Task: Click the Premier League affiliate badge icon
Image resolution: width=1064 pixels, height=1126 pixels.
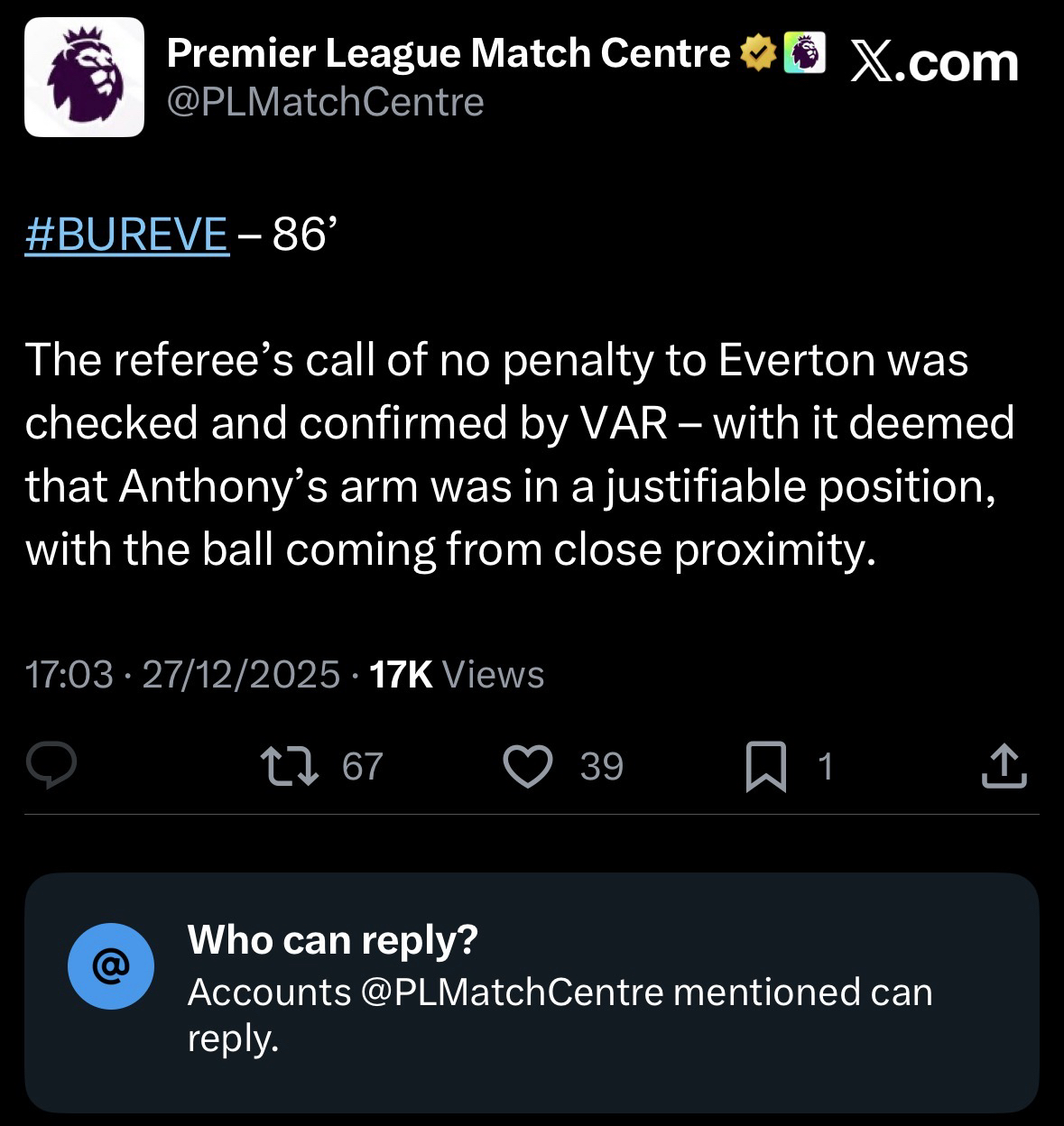Action: [x=804, y=53]
